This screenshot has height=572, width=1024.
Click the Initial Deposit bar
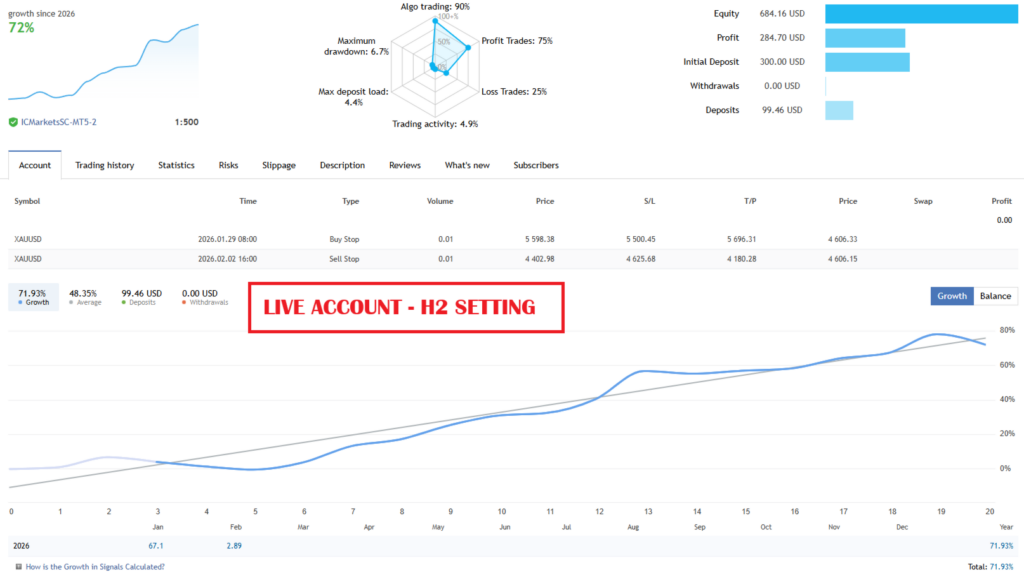point(867,62)
